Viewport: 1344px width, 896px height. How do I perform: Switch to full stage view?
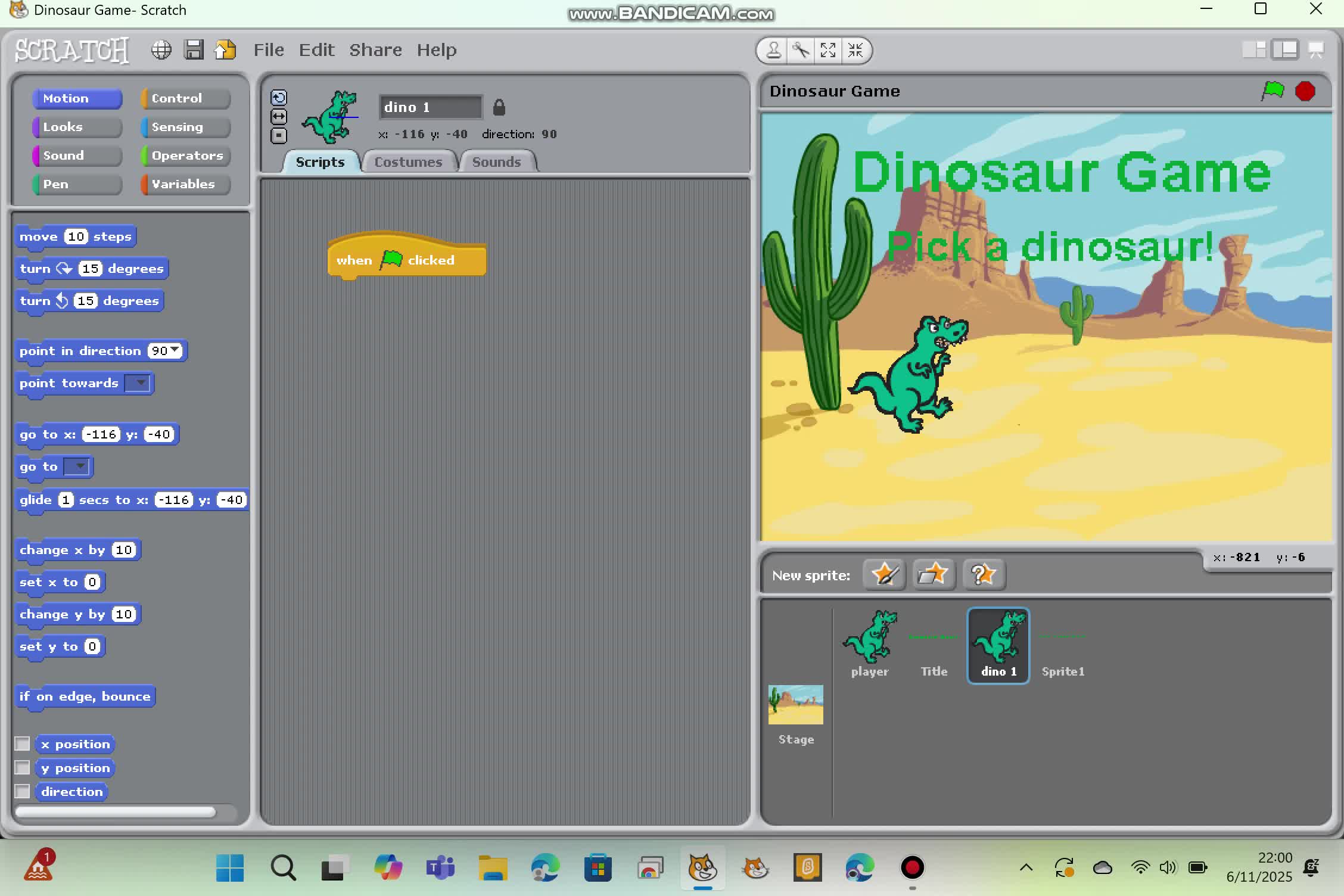[1285, 50]
